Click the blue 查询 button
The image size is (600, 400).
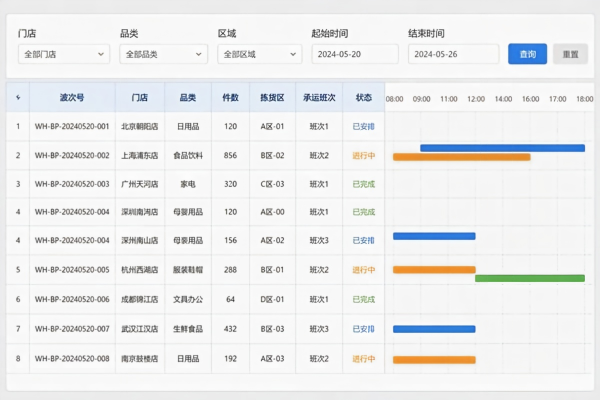click(x=527, y=54)
